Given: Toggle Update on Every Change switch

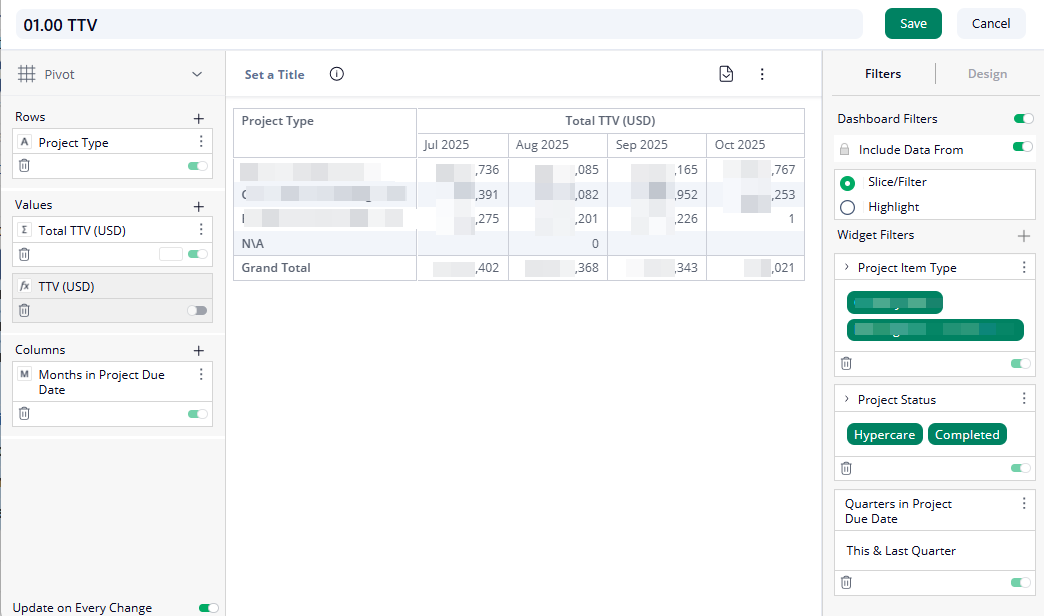Looking at the screenshot, I should coord(208,607).
